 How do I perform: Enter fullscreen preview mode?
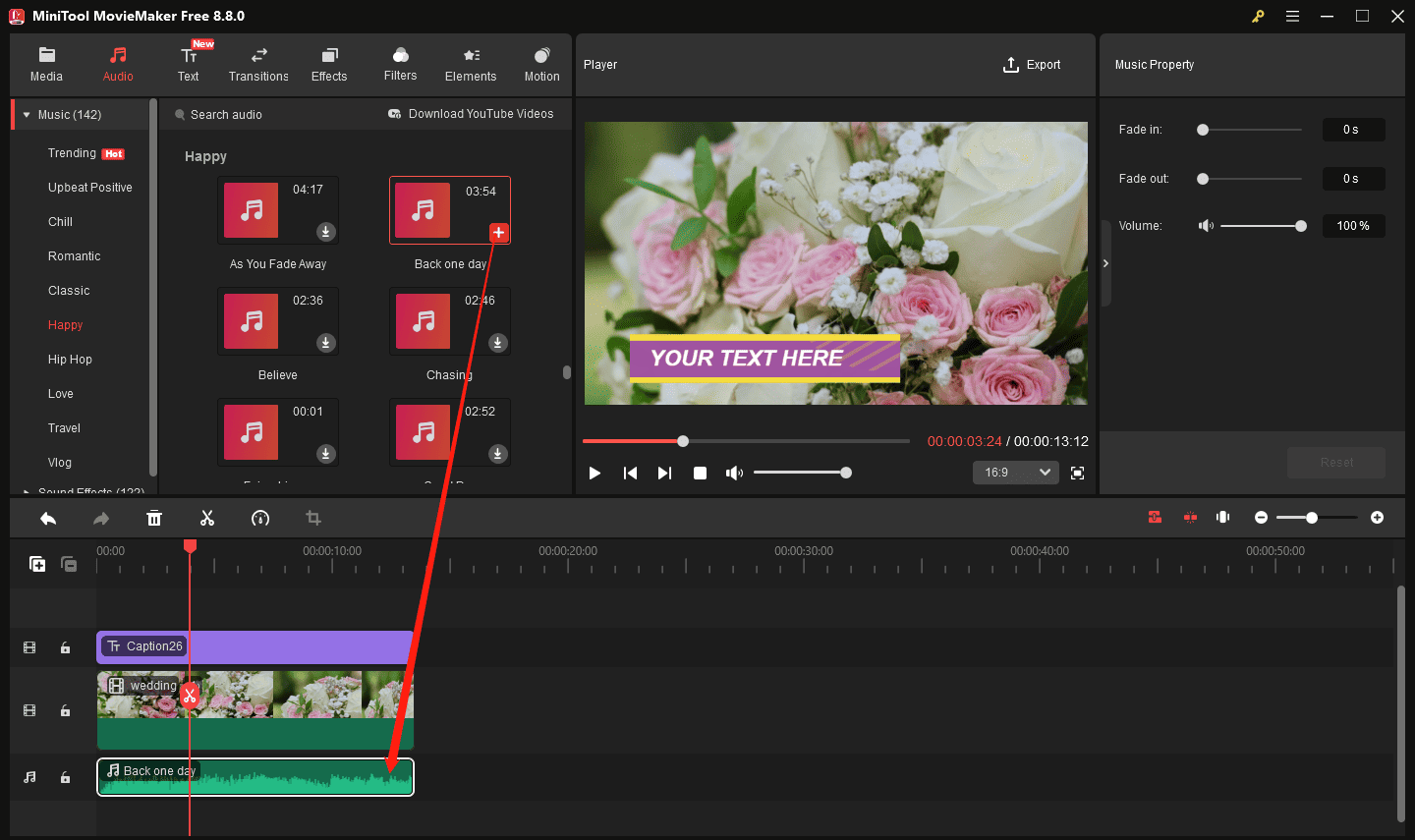[1077, 473]
